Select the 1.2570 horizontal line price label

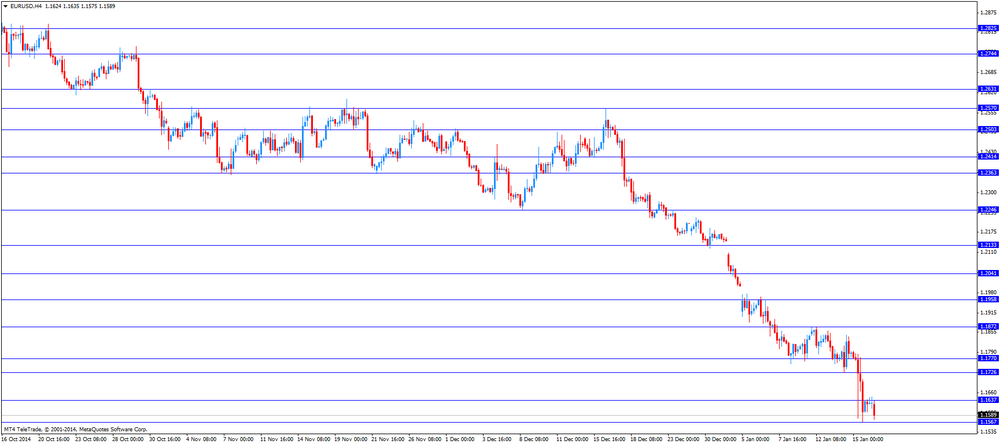988,108
